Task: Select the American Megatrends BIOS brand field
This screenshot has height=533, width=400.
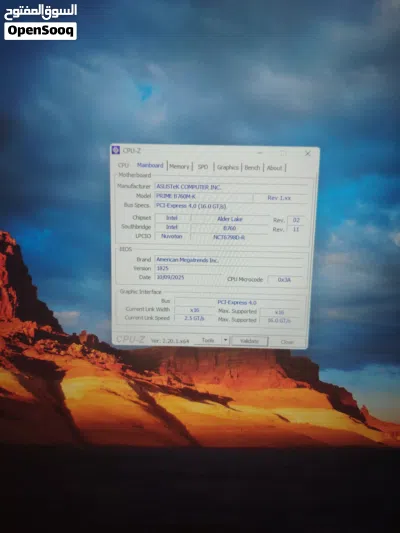Action: [x=229, y=260]
